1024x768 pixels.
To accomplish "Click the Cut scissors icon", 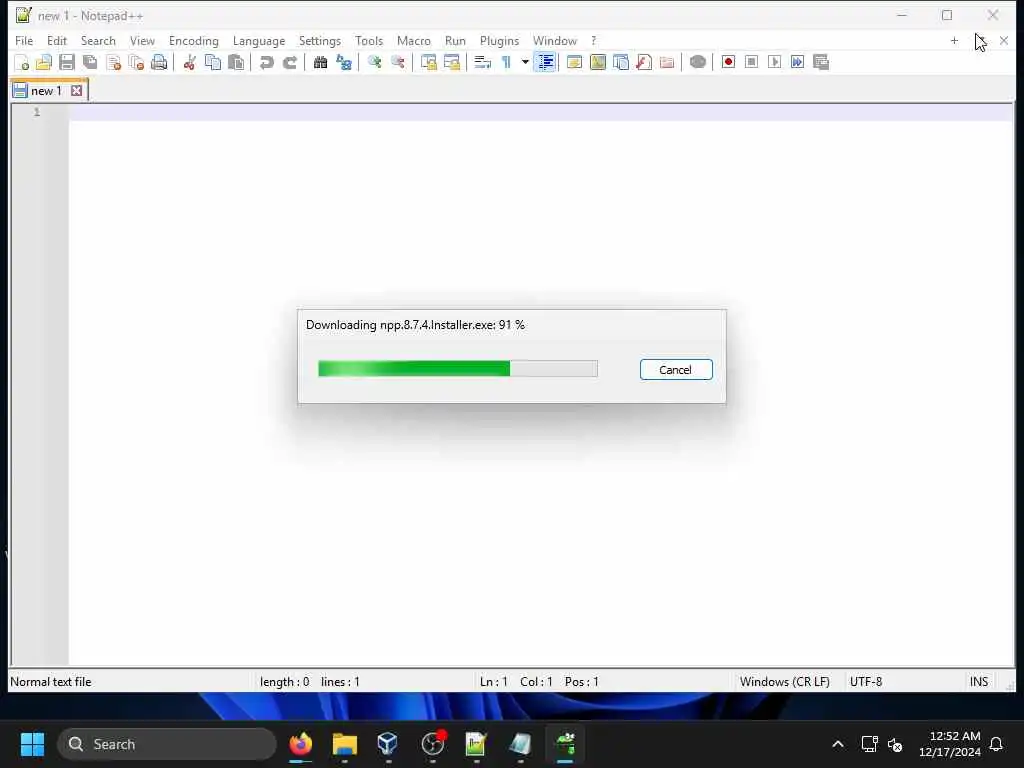I will (189, 62).
